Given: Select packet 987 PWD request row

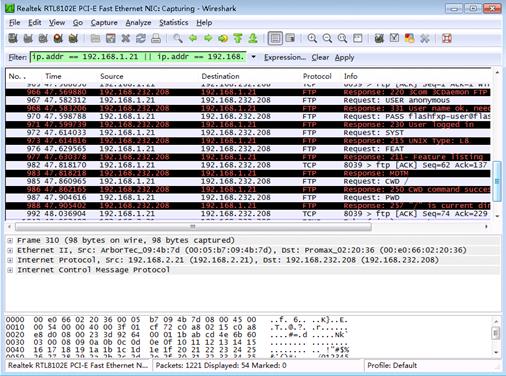Looking at the screenshot, I should 248,197.
